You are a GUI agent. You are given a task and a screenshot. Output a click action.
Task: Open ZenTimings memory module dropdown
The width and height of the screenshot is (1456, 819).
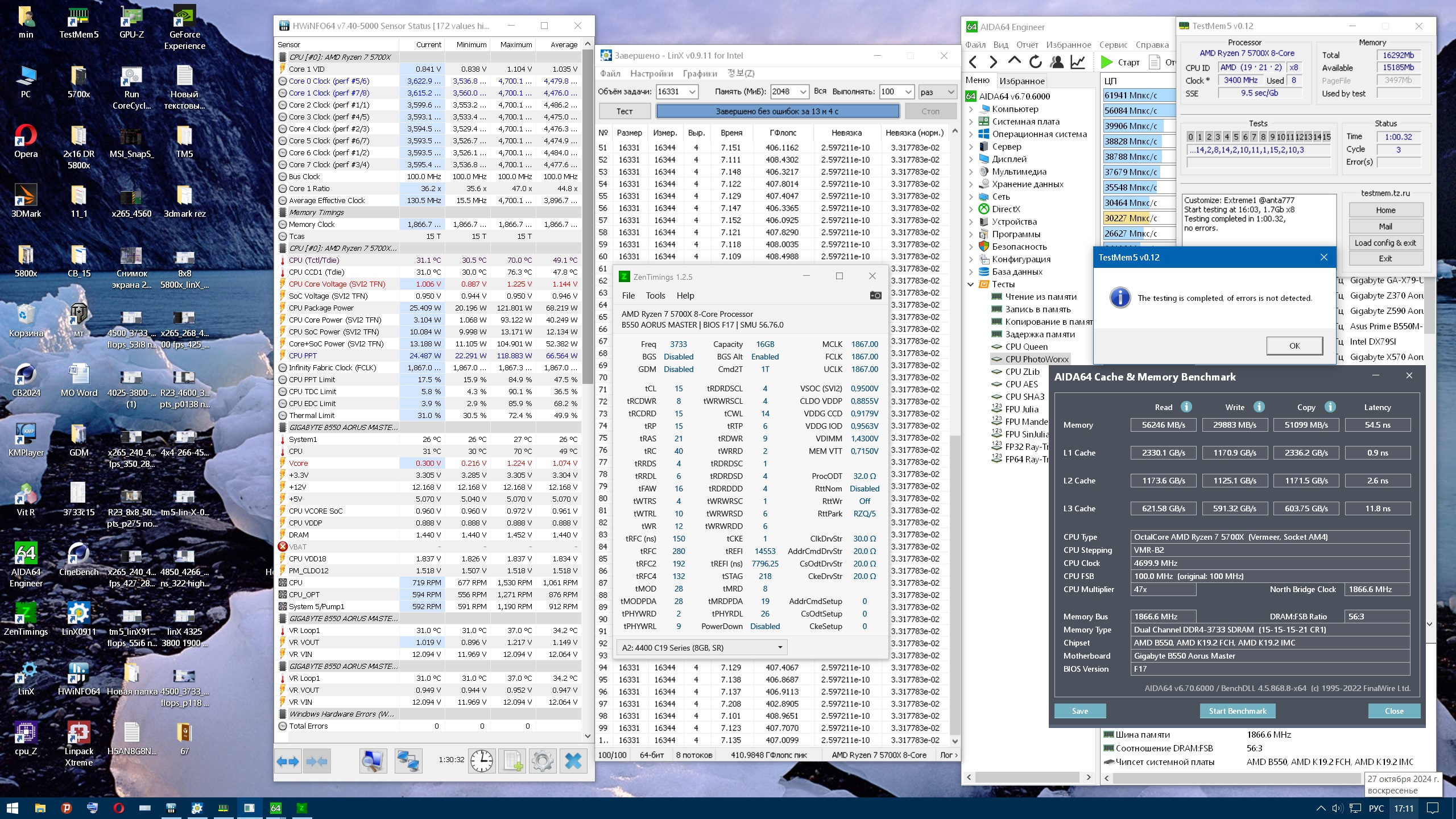click(780, 647)
